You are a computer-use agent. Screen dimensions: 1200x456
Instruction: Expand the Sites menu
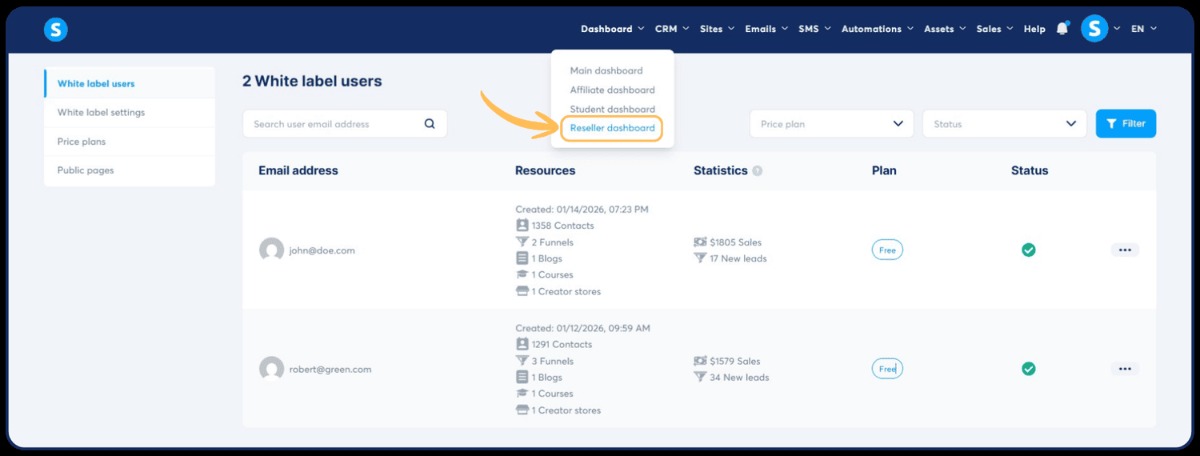(717, 29)
